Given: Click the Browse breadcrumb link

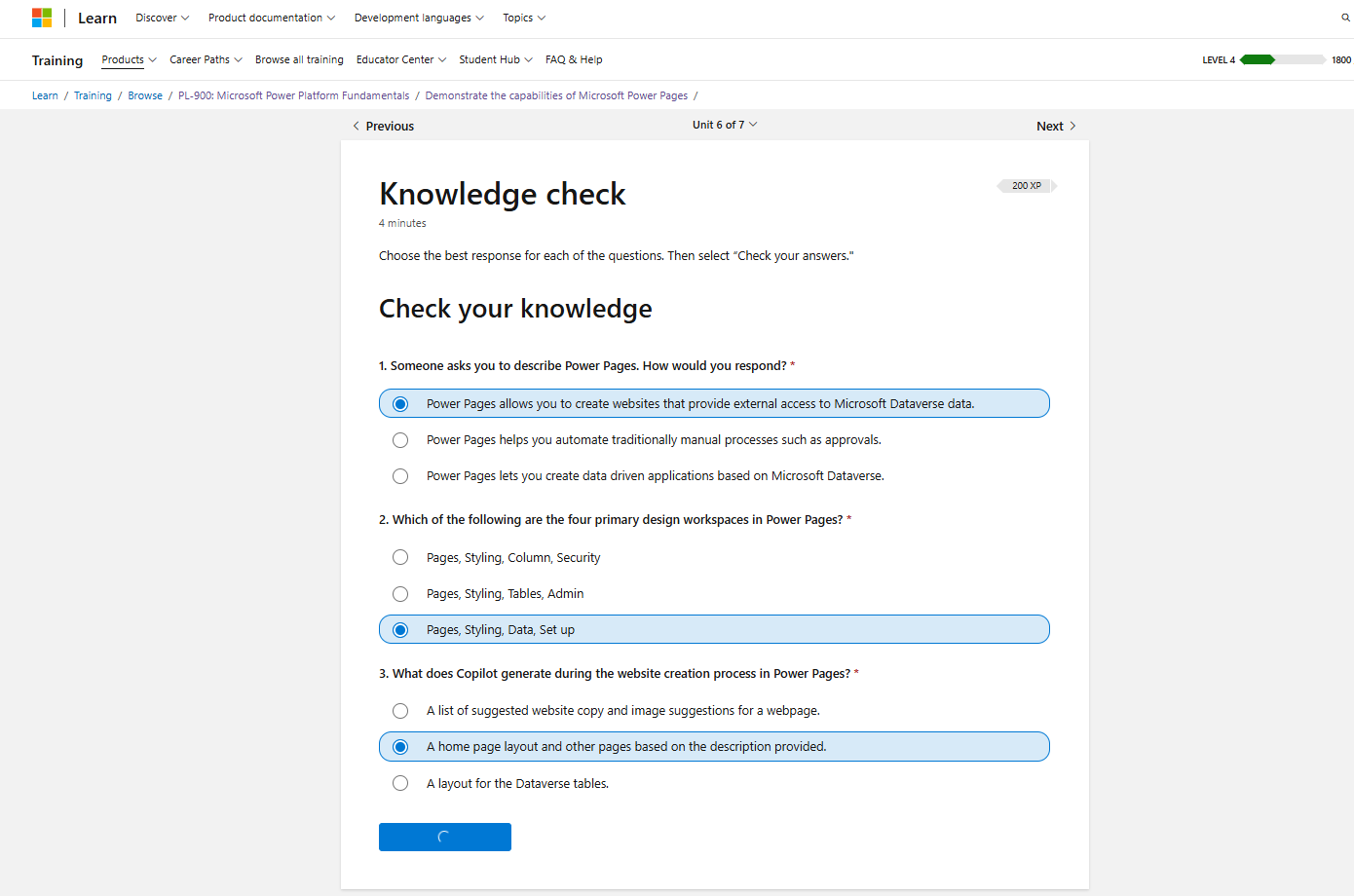Looking at the screenshot, I should pyautogui.click(x=145, y=95).
